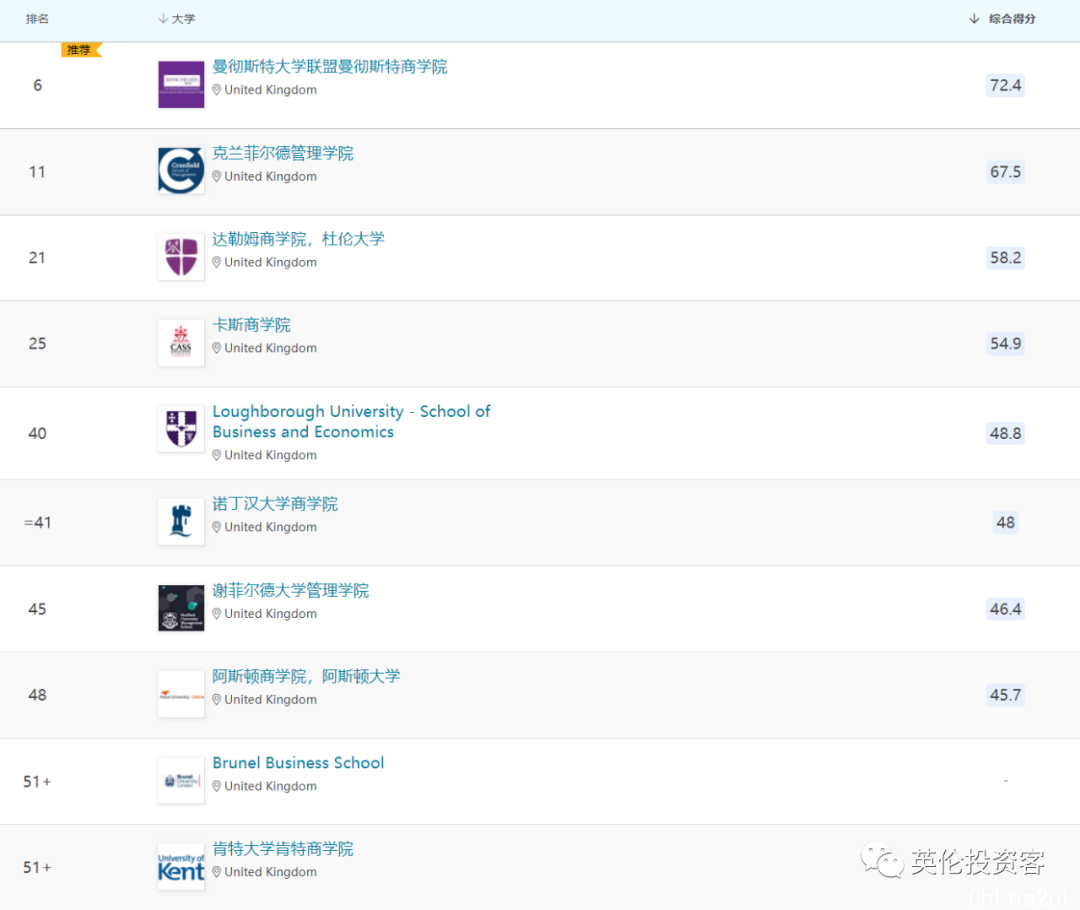Select the score 45.7

point(1006,695)
